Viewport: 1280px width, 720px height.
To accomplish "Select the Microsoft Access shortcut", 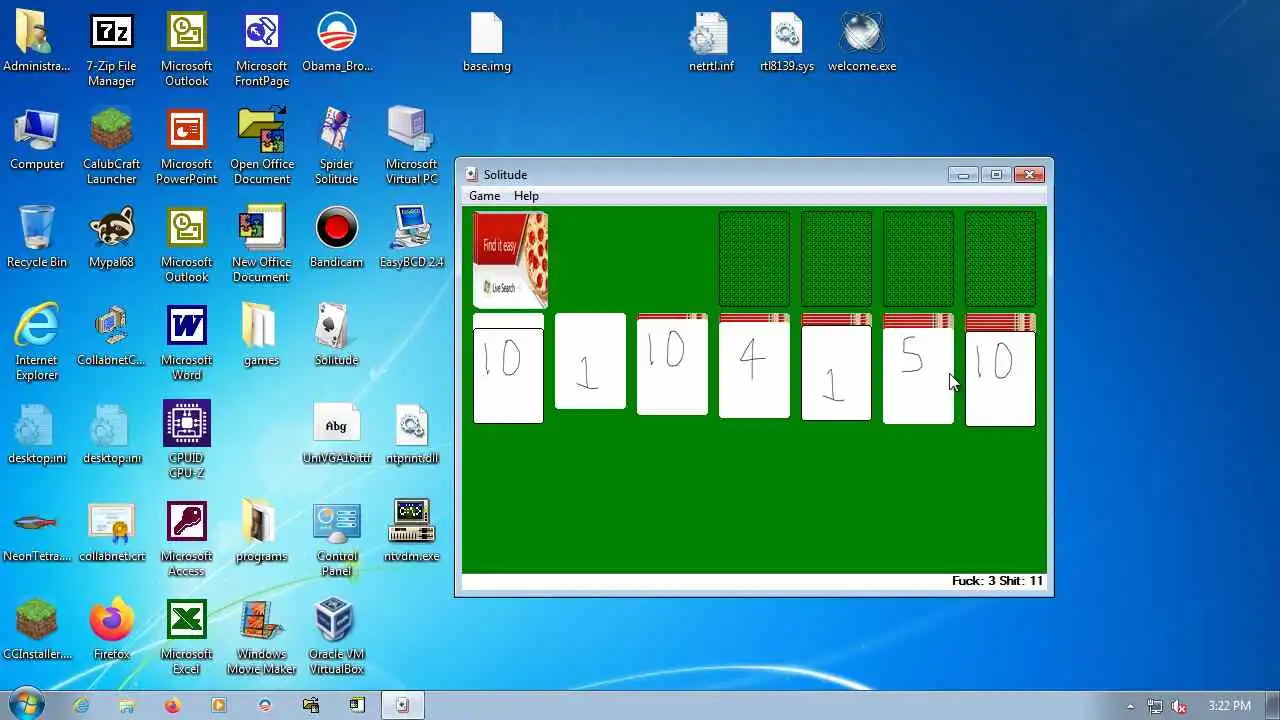I will [187, 539].
